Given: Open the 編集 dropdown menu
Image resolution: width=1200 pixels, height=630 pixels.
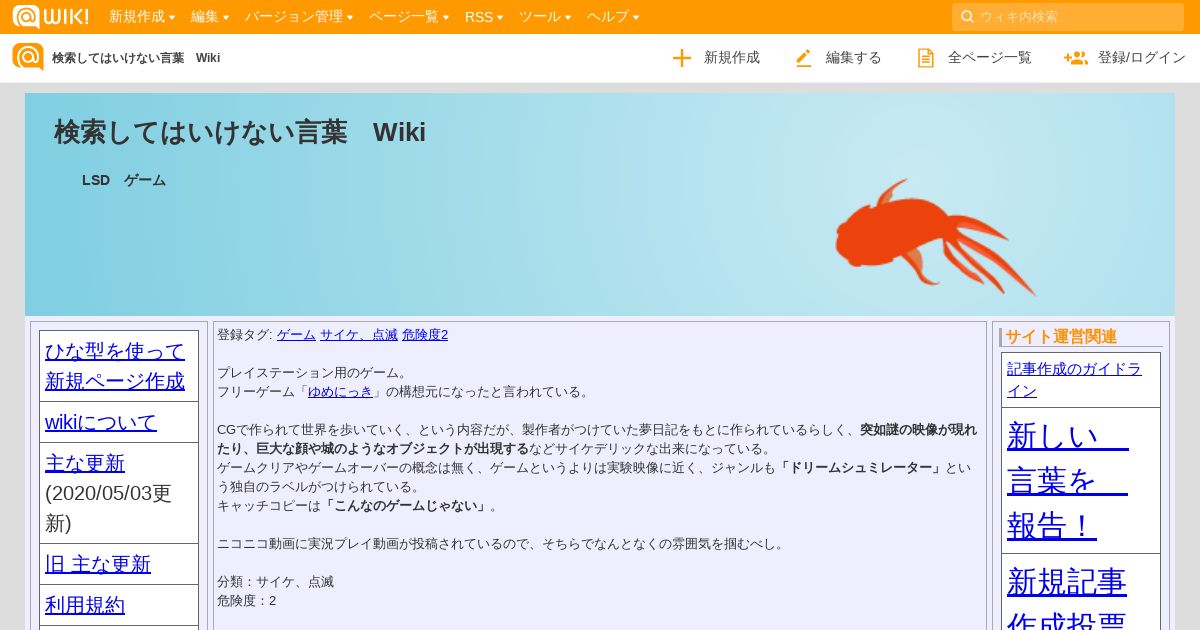Looking at the screenshot, I should pos(210,17).
